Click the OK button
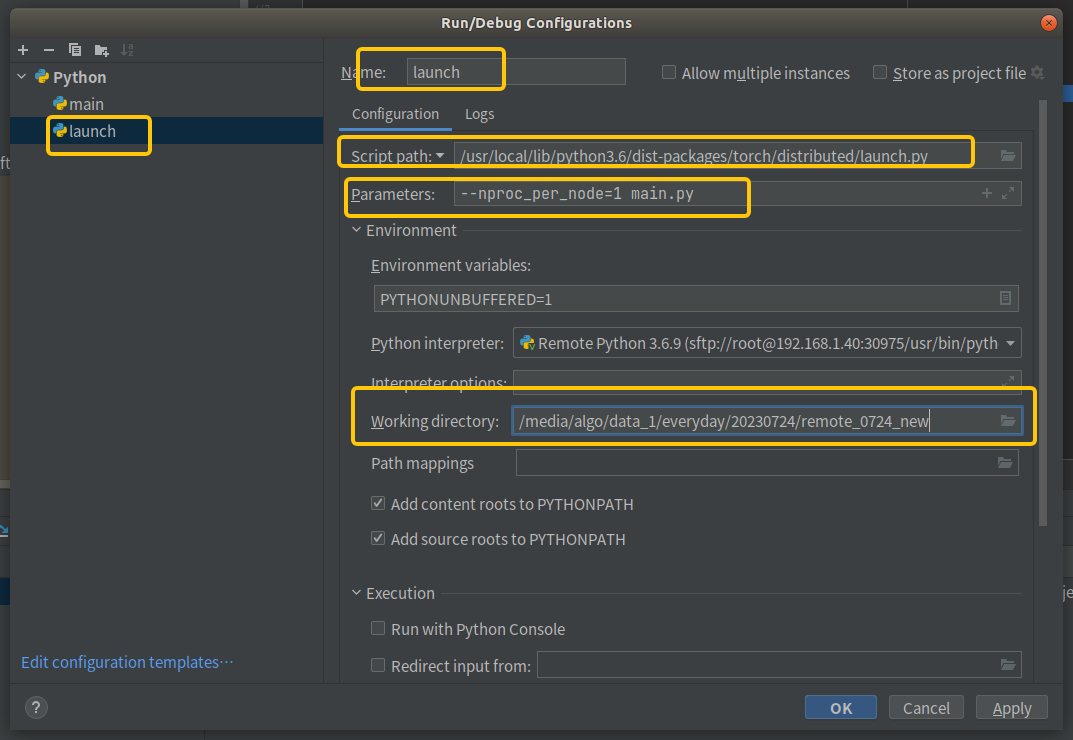 click(841, 708)
